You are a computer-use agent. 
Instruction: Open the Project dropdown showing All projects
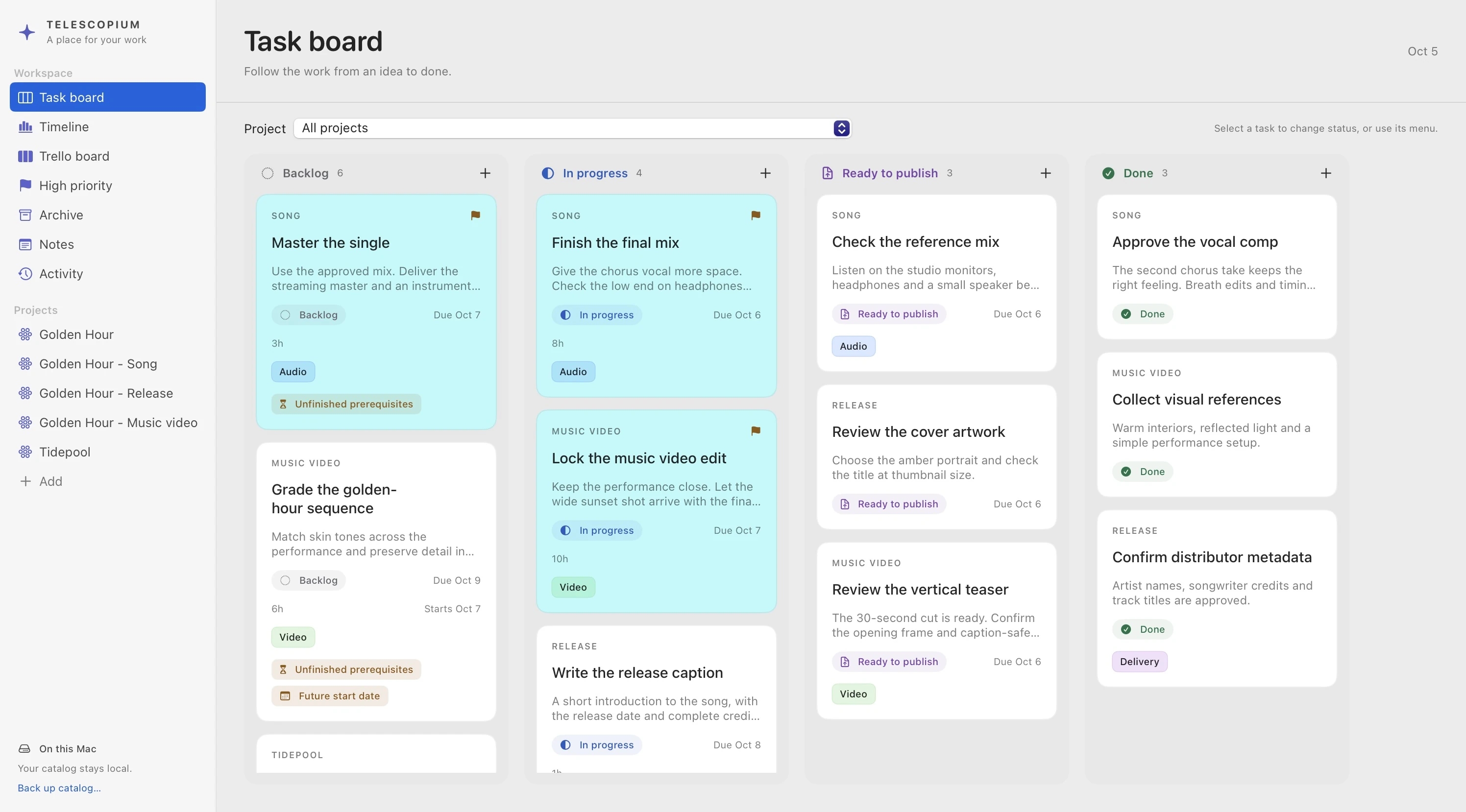click(572, 128)
